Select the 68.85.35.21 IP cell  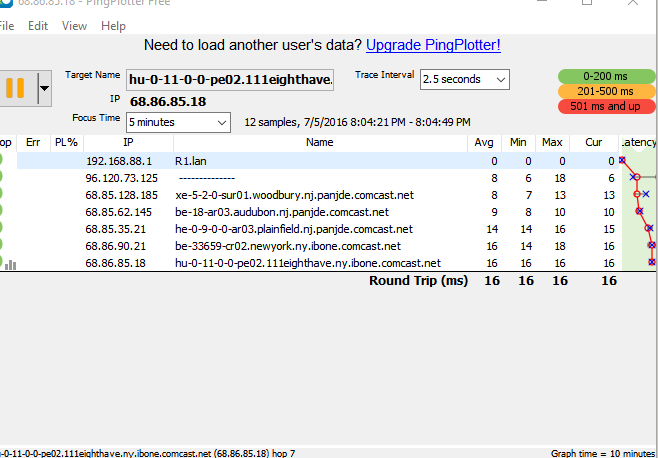116,229
